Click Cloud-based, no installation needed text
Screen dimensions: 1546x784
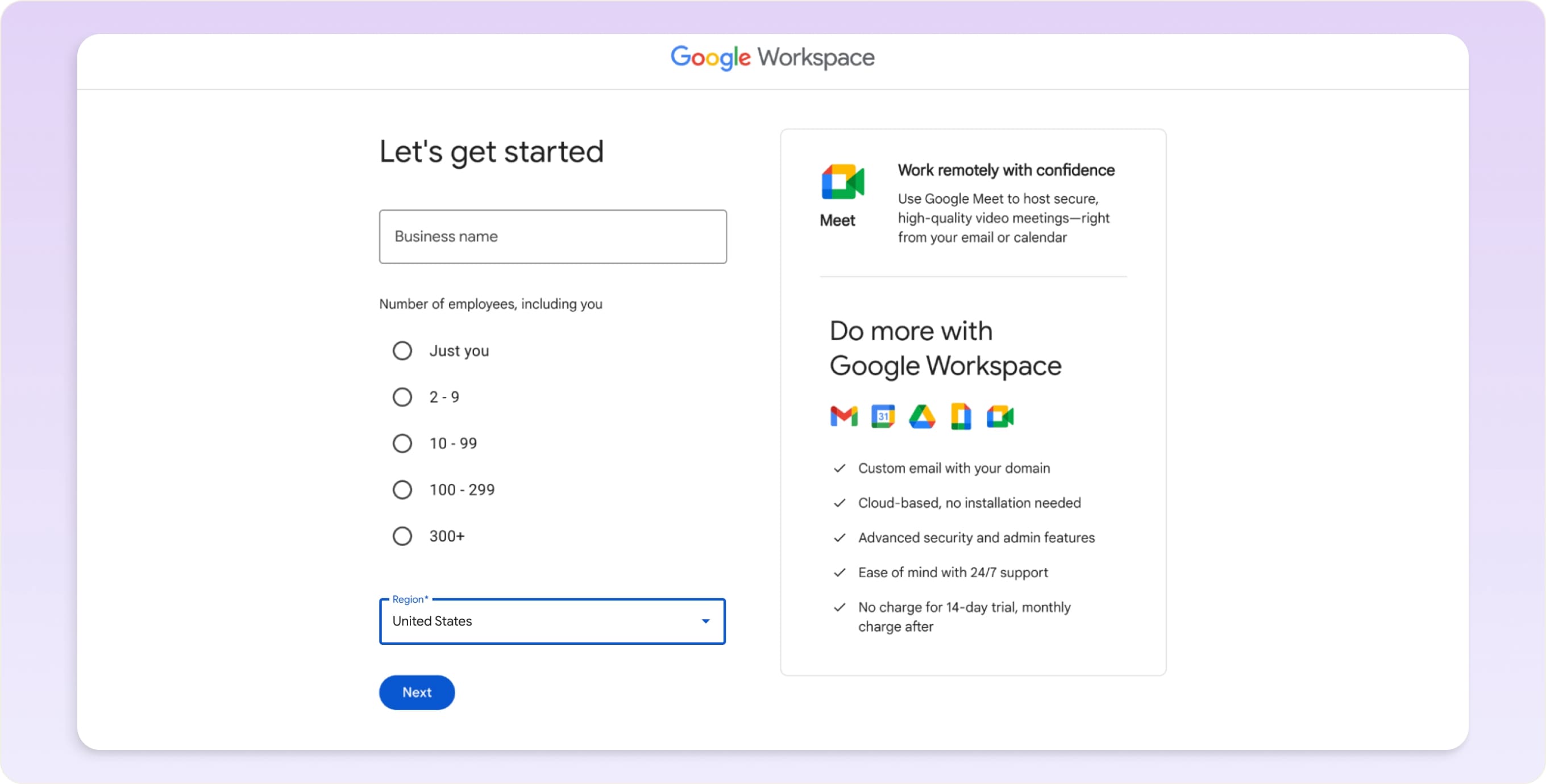tap(969, 503)
